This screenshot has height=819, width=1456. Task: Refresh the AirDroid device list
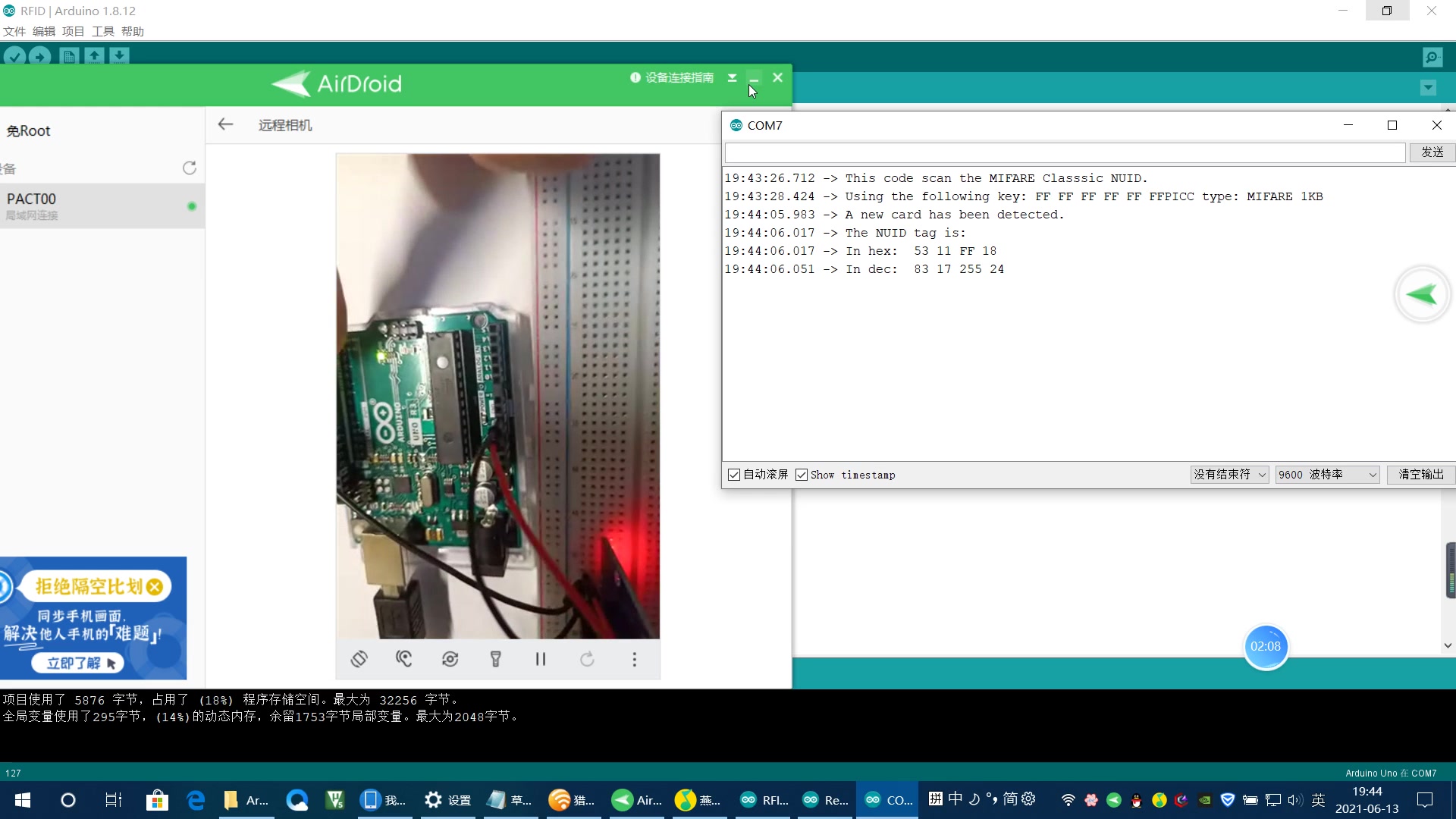190,168
